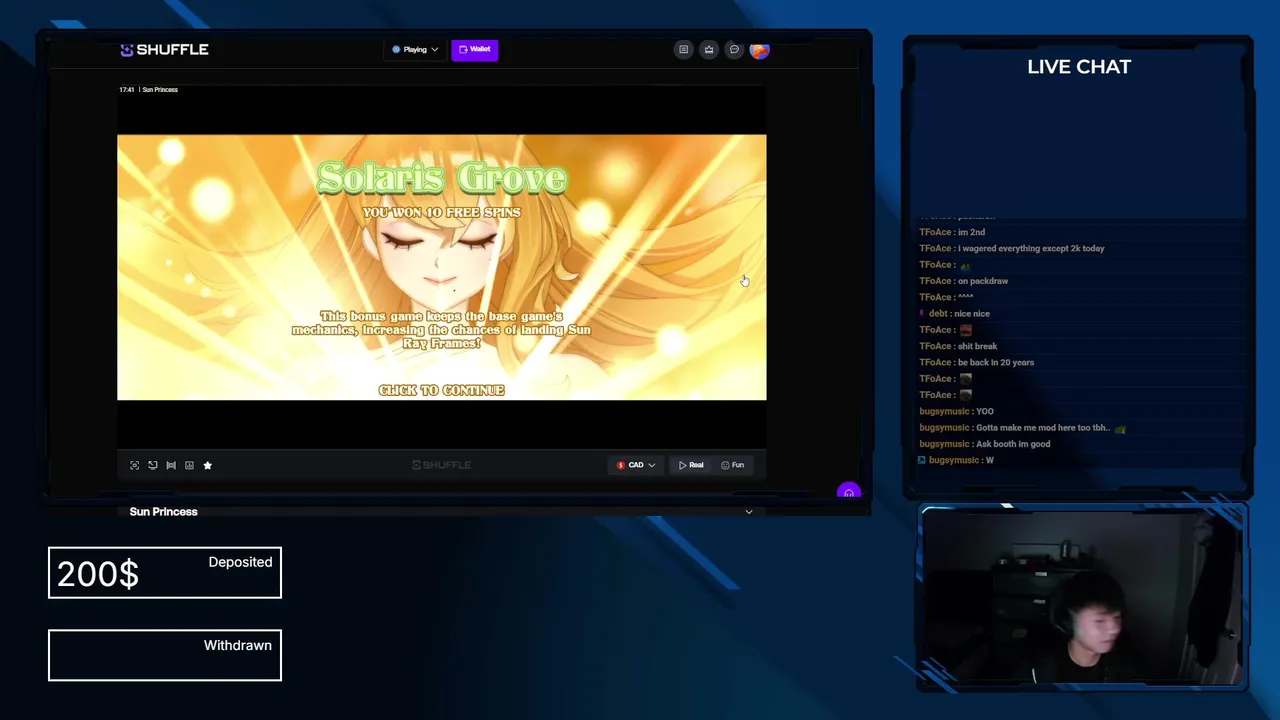Image resolution: width=1280 pixels, height=720 pixels.
Task: Open the Playing balance dropdown
Action: (x=415, y=49)
